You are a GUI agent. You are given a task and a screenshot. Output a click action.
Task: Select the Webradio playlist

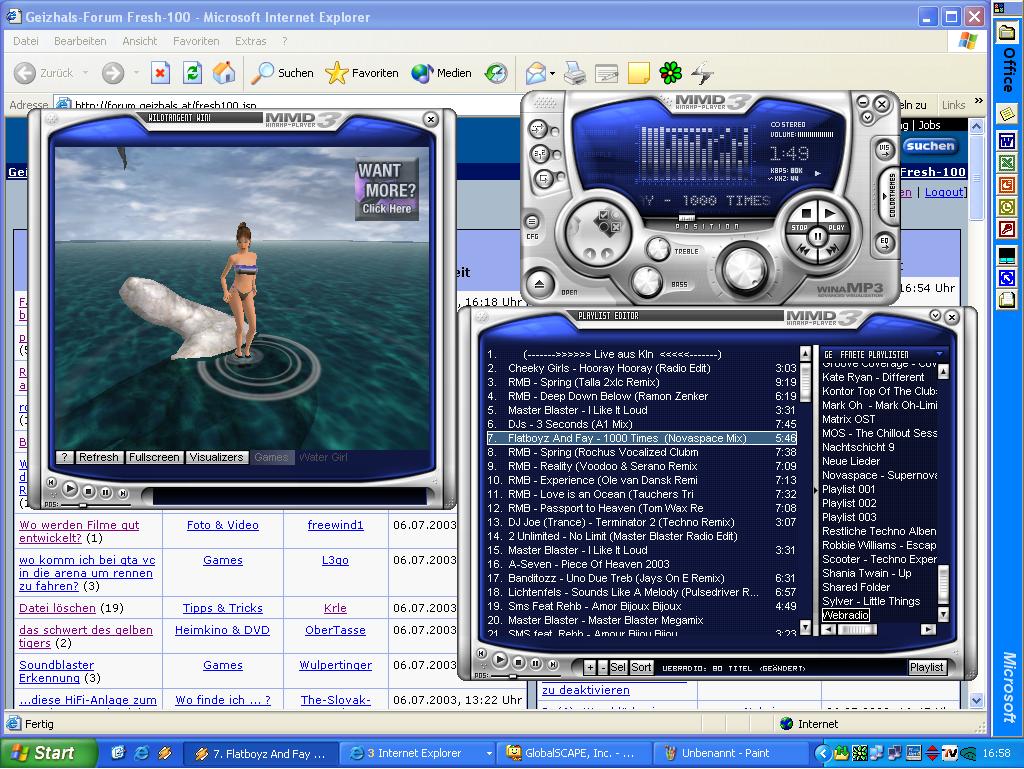(x=845, y=615)
